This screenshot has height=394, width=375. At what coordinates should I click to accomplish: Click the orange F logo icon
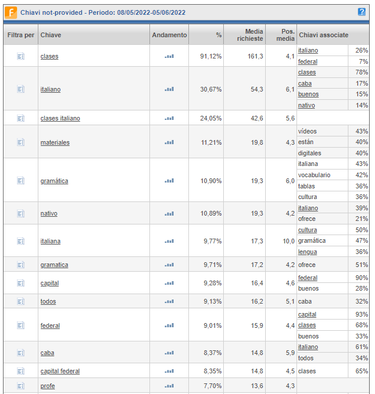tap(11, 13)
